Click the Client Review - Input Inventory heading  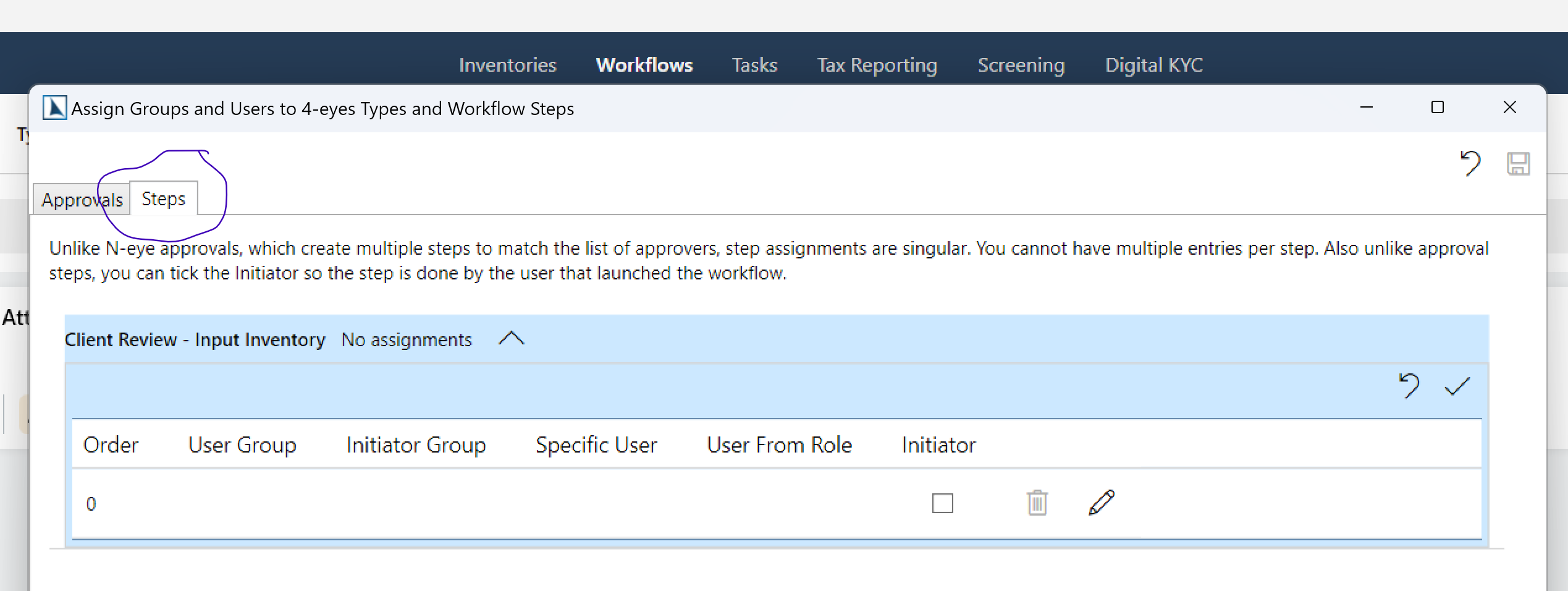tap(195, 339)
